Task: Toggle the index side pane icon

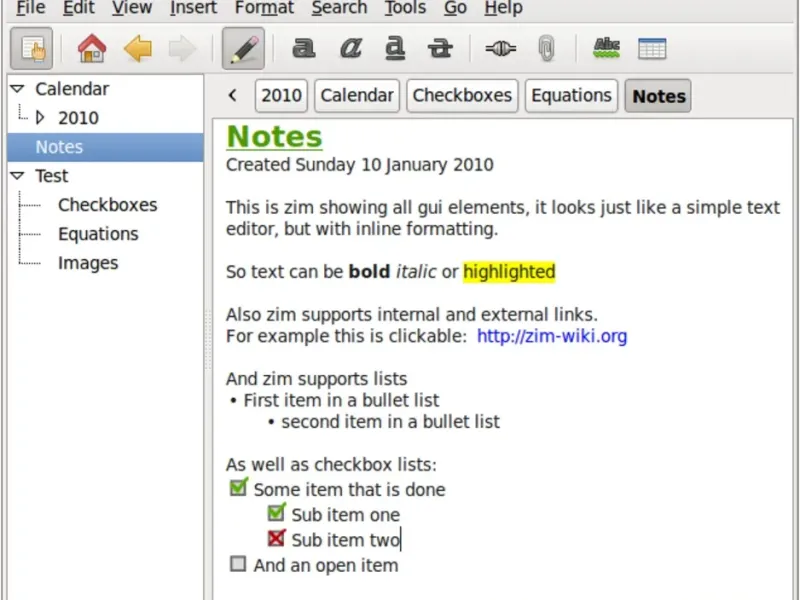Action: 32,49
